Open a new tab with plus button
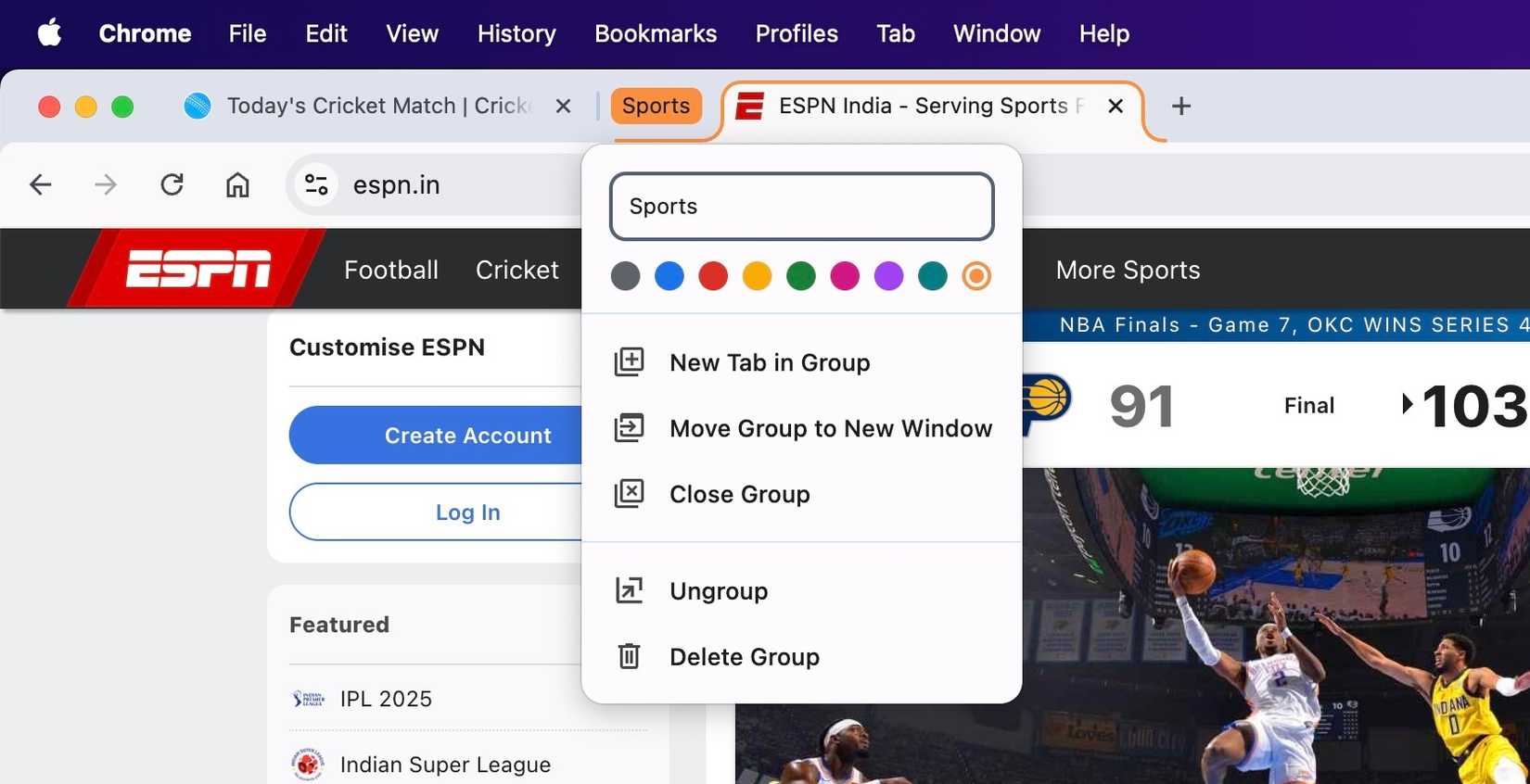Screen dimensions: 1530x784 (x=1180, y=106)
